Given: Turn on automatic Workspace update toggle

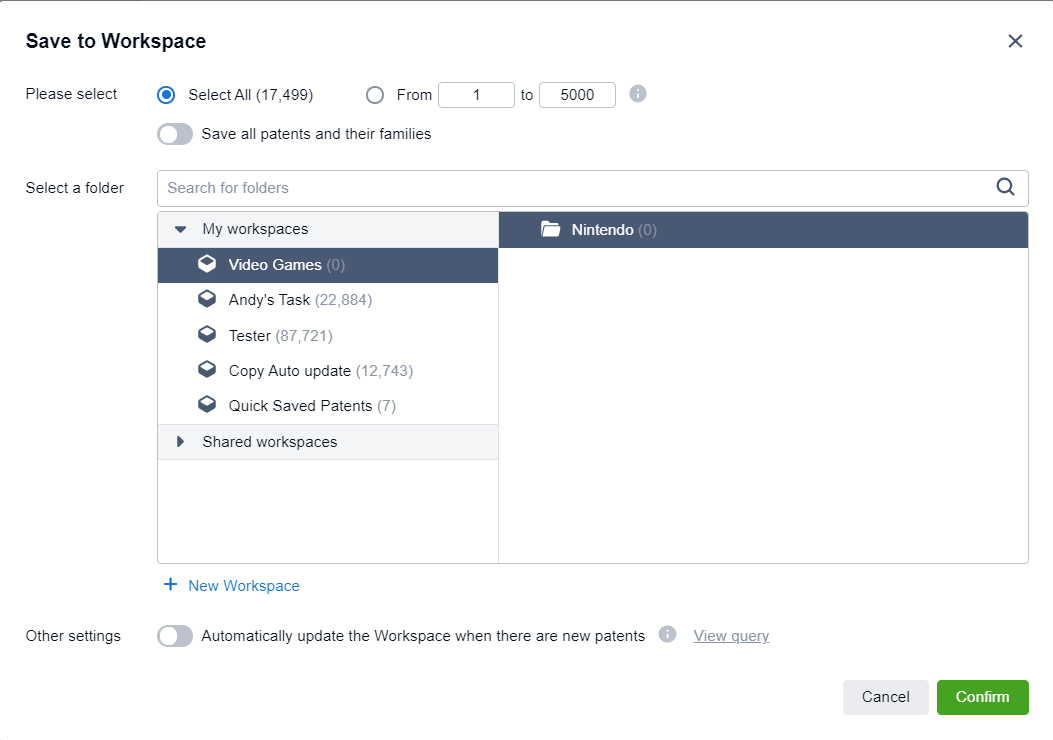Looking at the screenshot, I should 175,636.
